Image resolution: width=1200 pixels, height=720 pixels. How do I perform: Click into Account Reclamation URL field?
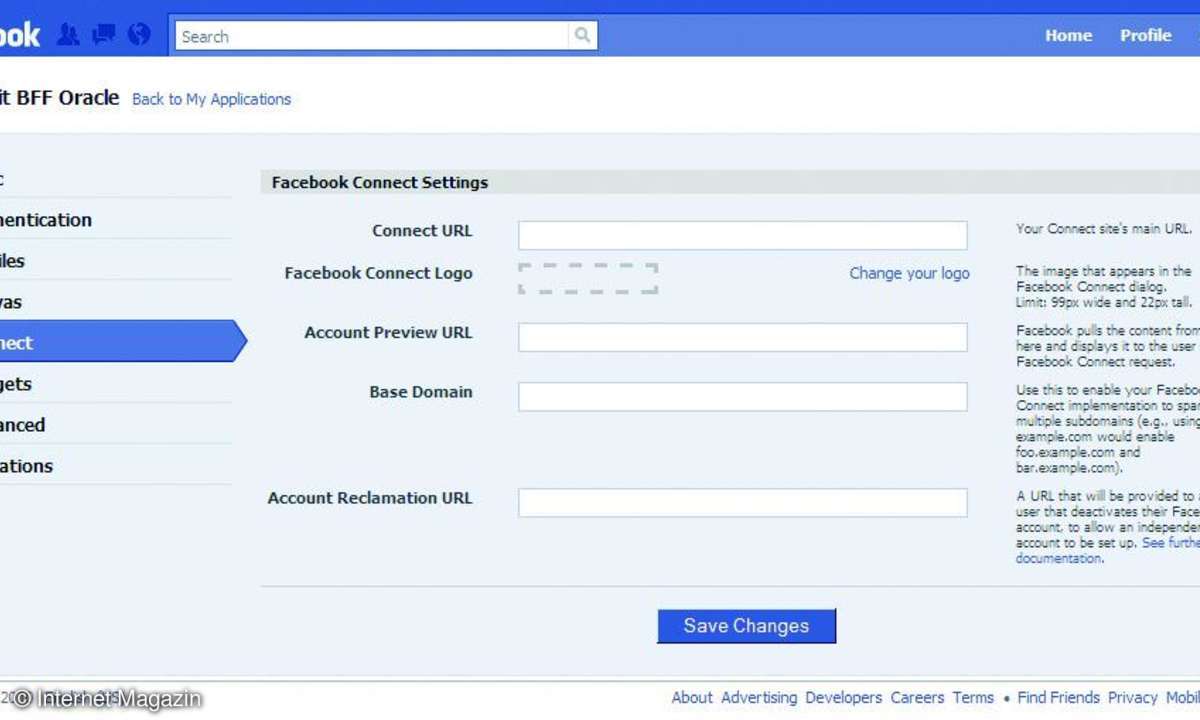[x=743, y=502]
